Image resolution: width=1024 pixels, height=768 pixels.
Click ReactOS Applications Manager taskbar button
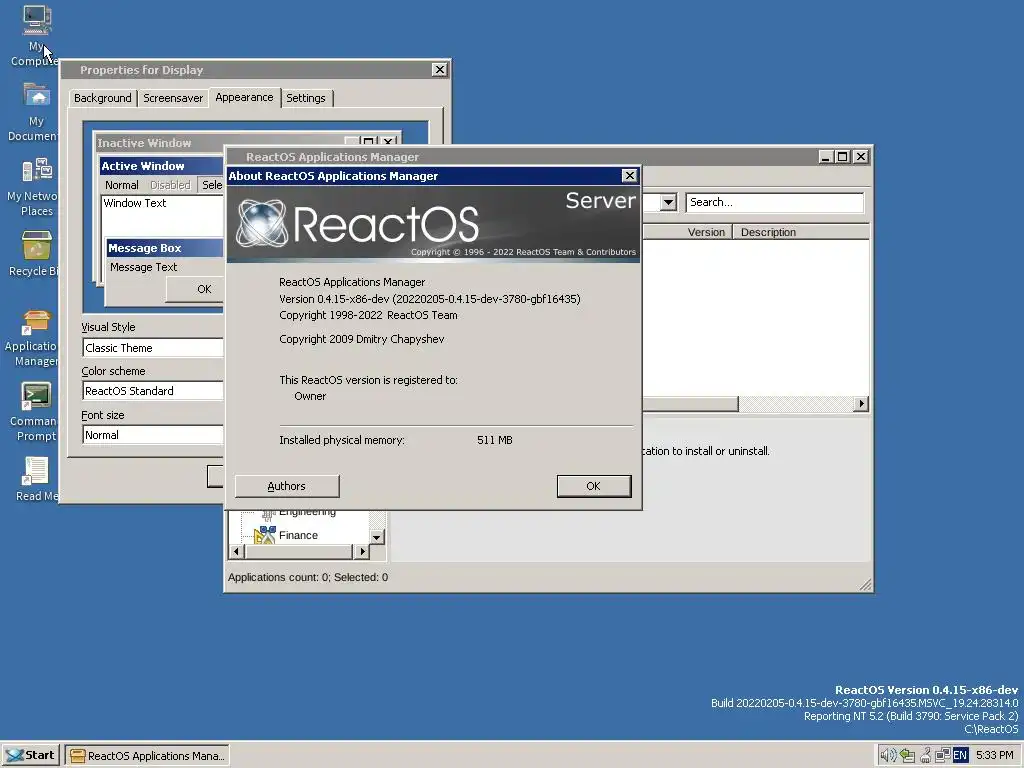(x=148, y=756)
